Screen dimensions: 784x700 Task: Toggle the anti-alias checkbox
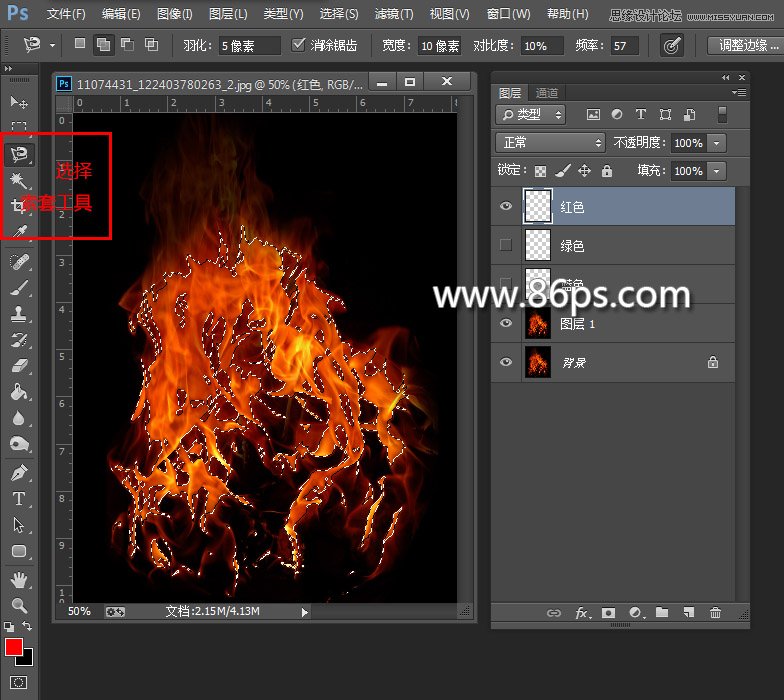[x=298, y=44]
